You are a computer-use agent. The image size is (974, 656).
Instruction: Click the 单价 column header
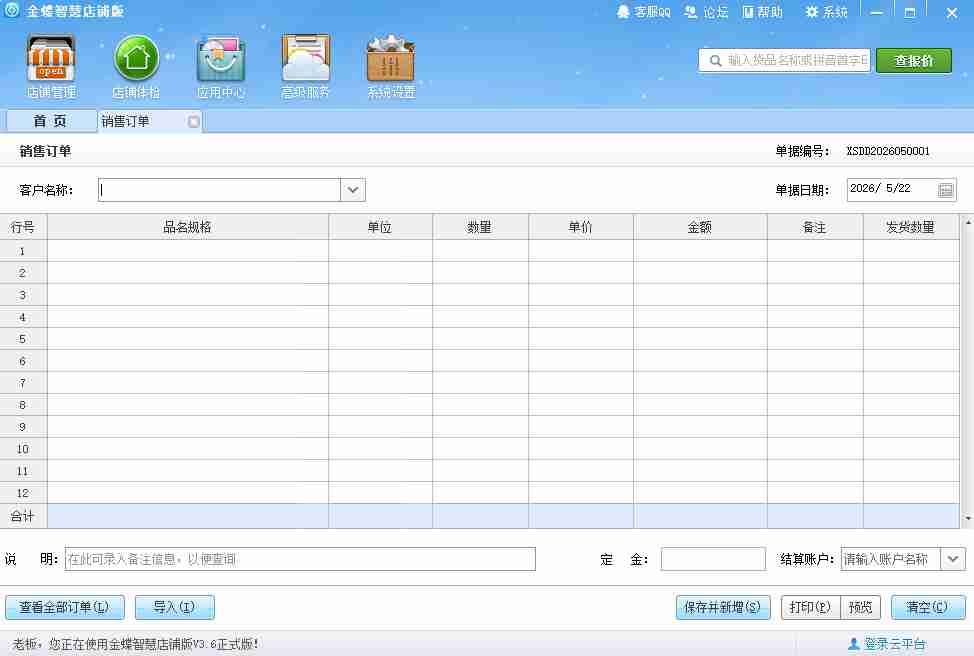(581, 227)
